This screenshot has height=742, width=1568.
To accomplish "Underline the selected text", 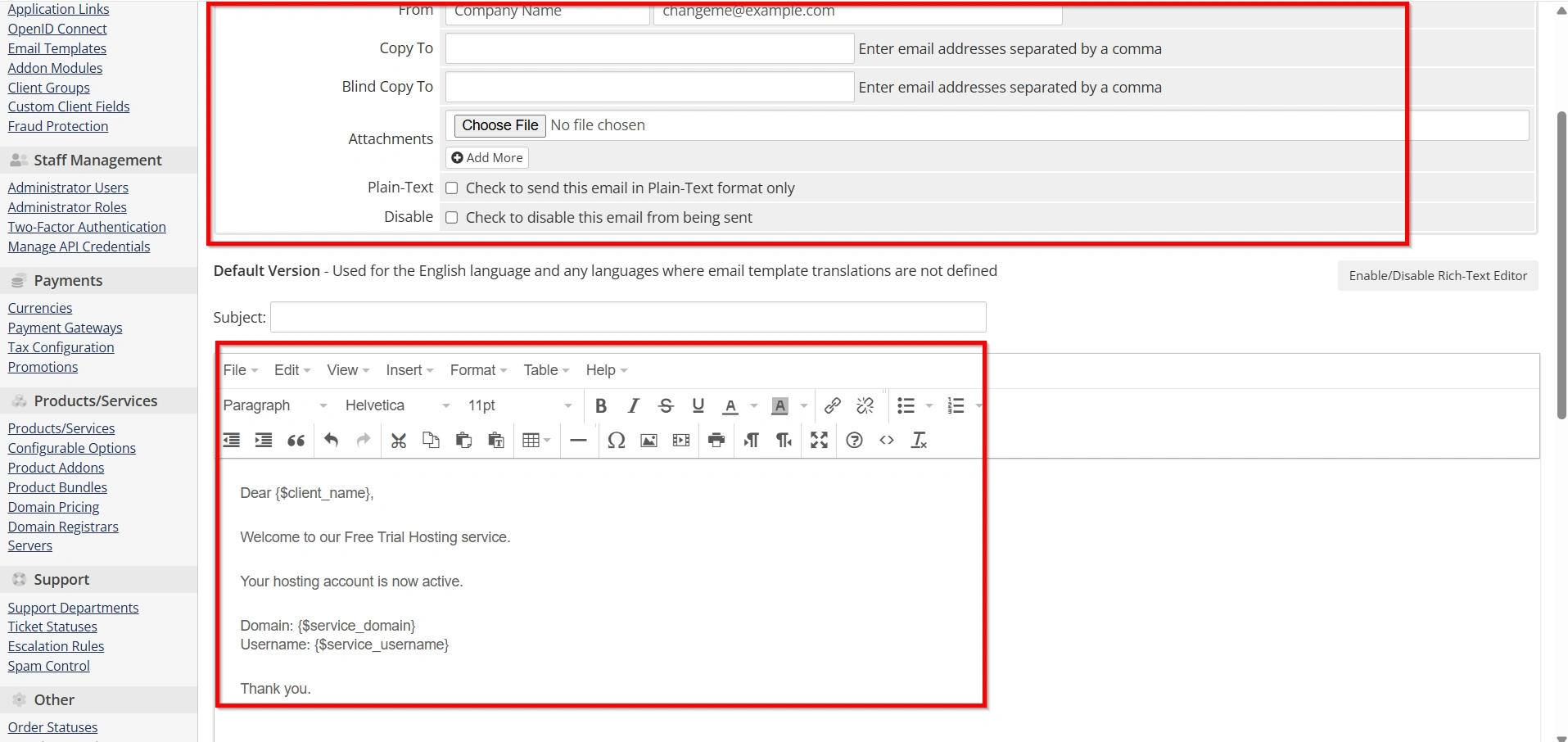I will [x=698, y=405].
